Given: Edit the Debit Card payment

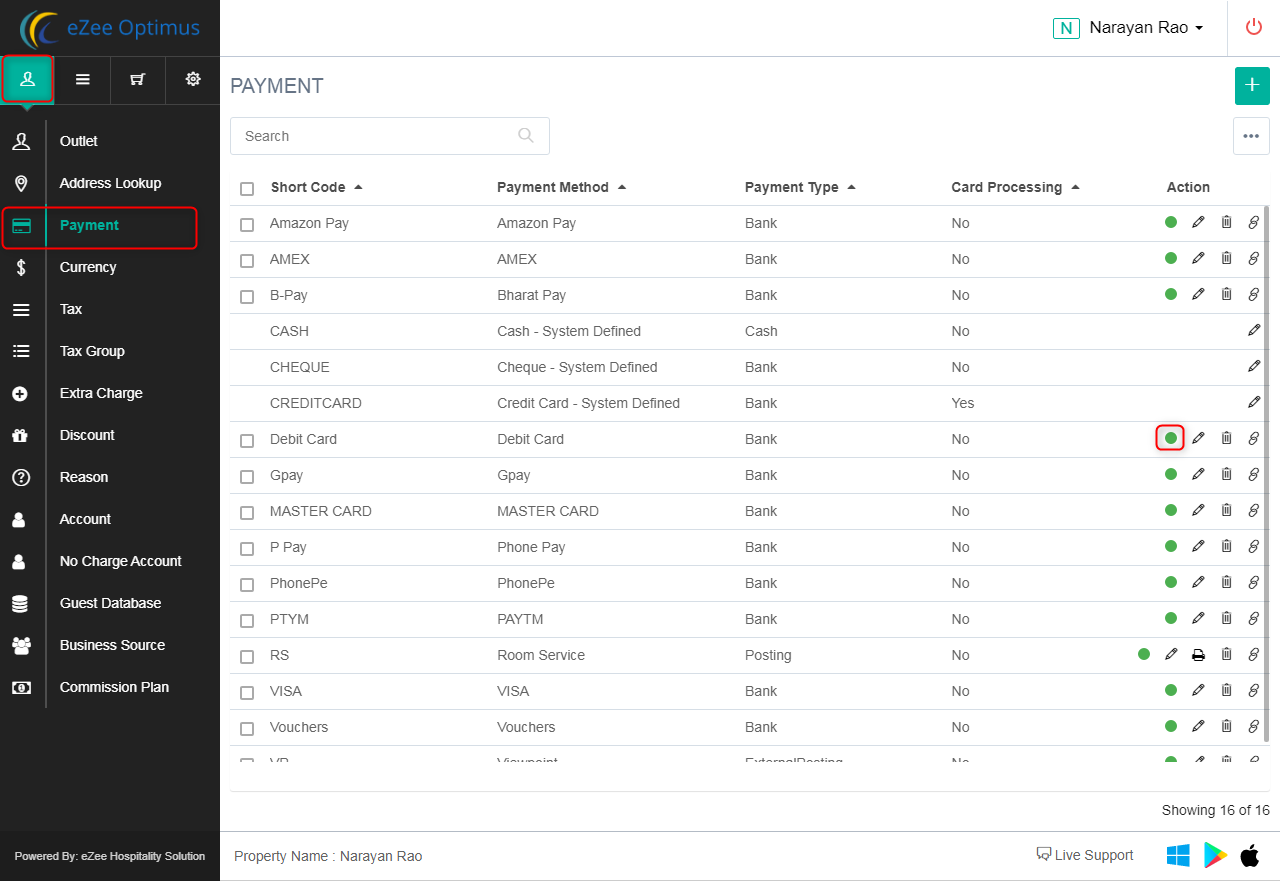Looking at the screenshot, I should point(1198,439).
